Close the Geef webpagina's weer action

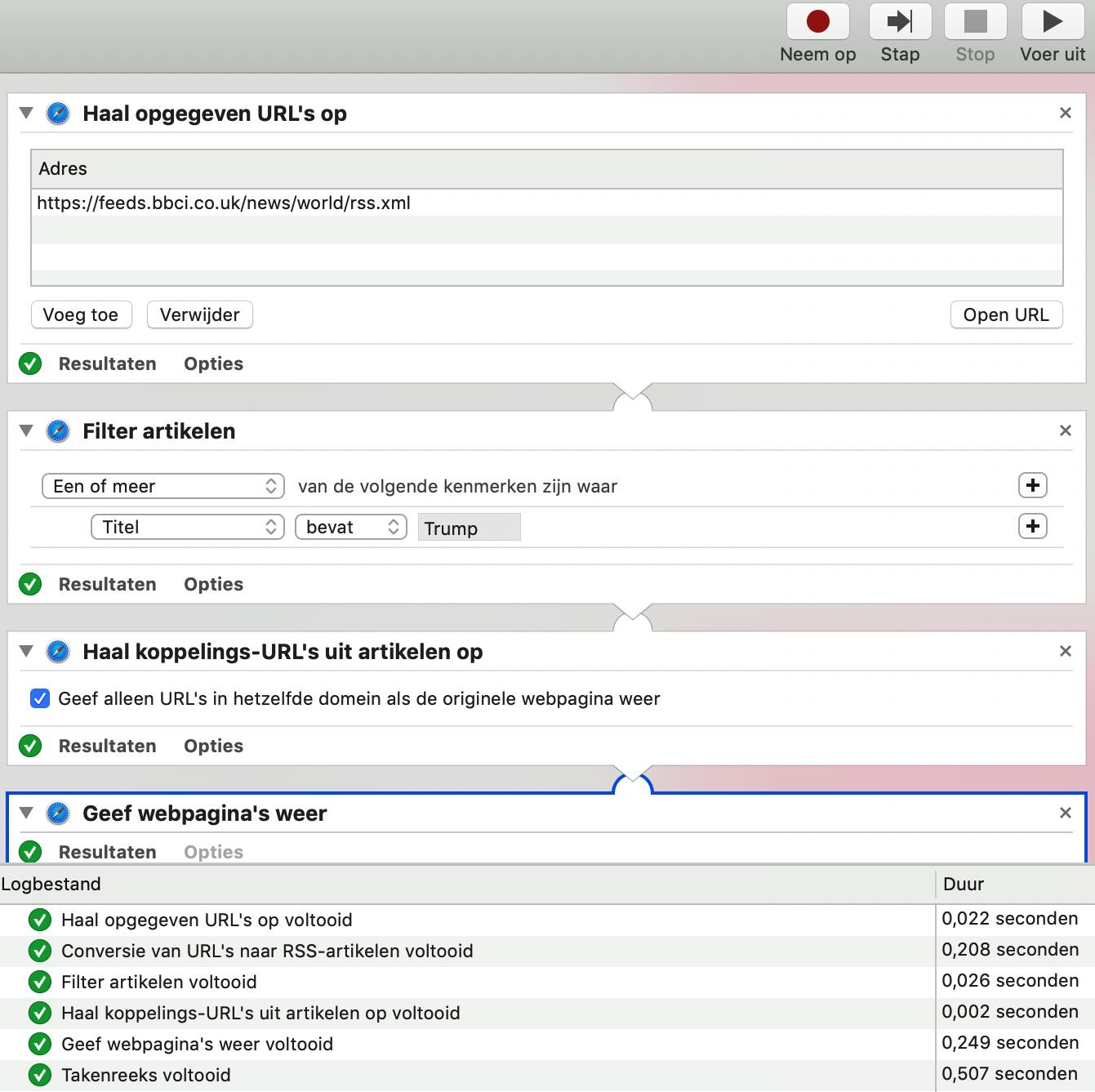(x=1065, y=813)
